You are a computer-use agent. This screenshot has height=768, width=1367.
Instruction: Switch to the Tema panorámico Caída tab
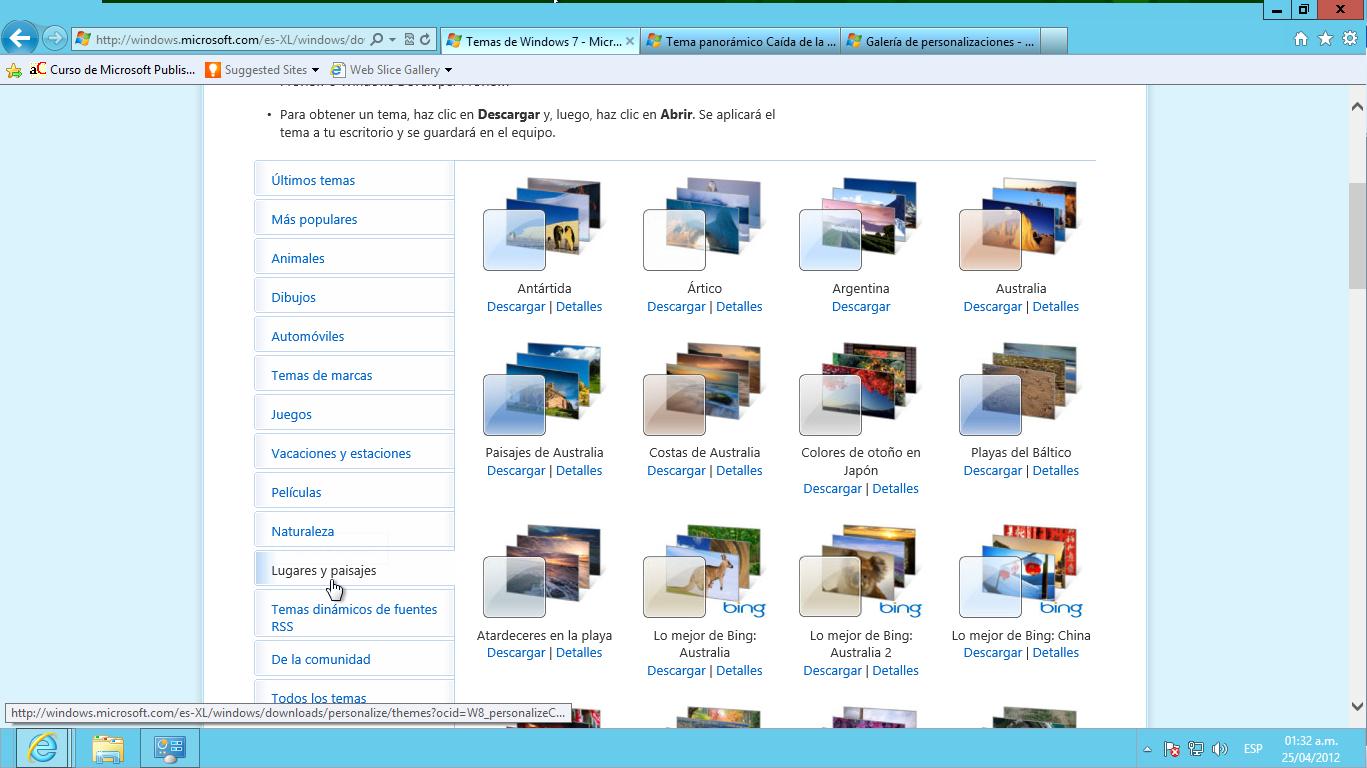740,41
